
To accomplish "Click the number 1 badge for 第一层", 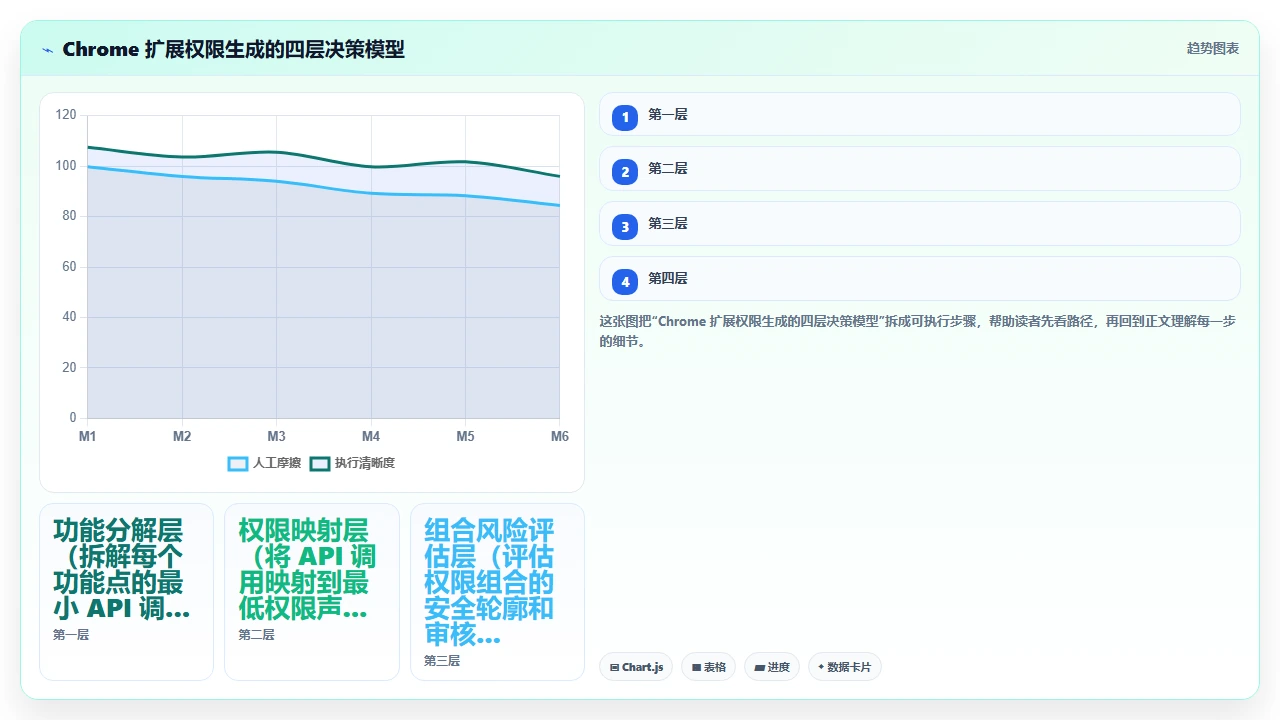I will pyautogui.click(x=625, y=118).
